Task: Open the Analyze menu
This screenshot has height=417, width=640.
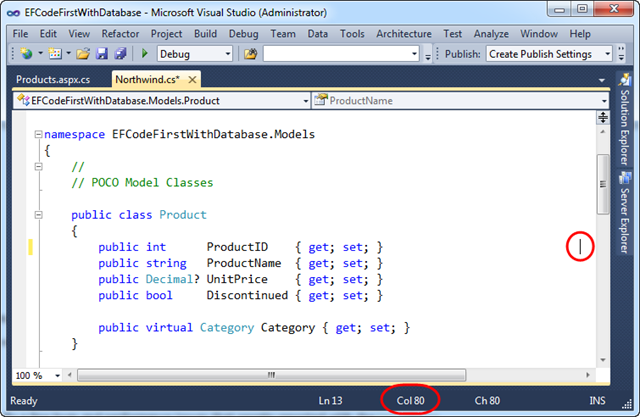Action: [x=491, y=34]
